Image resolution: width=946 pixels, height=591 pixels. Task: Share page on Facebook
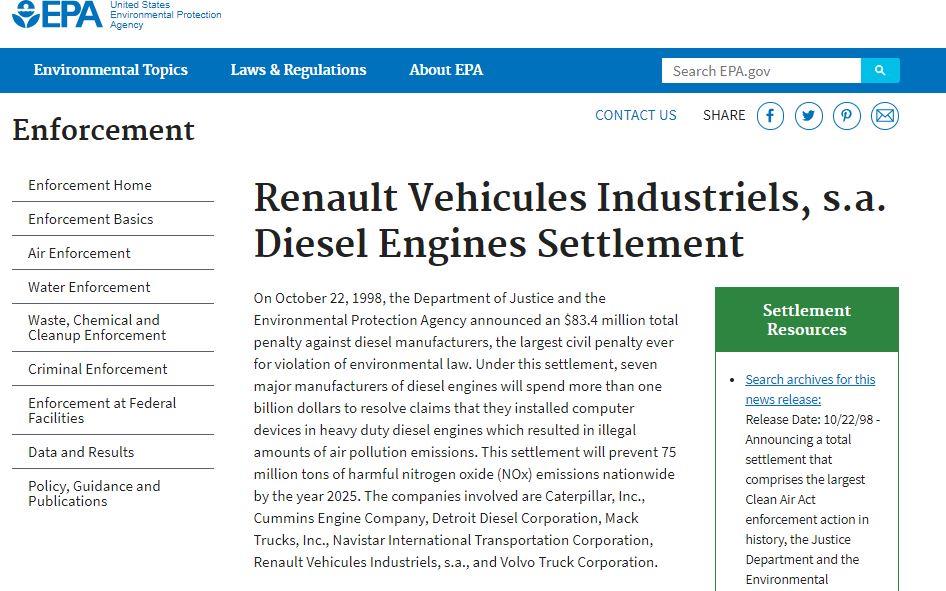(x=770, y=116)
